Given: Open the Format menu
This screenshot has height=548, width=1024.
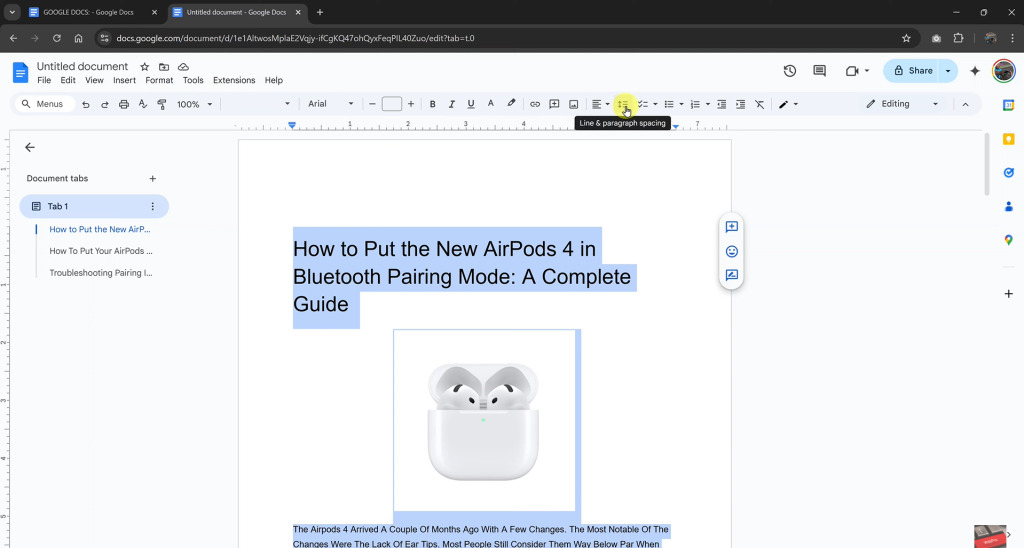Looking at the screenshot, I should (x=159, y=80).
